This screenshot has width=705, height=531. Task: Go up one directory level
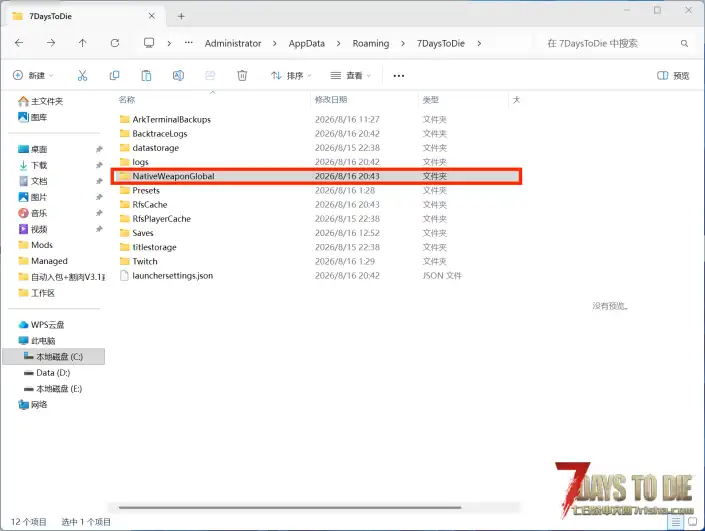(x=83, y=43)
